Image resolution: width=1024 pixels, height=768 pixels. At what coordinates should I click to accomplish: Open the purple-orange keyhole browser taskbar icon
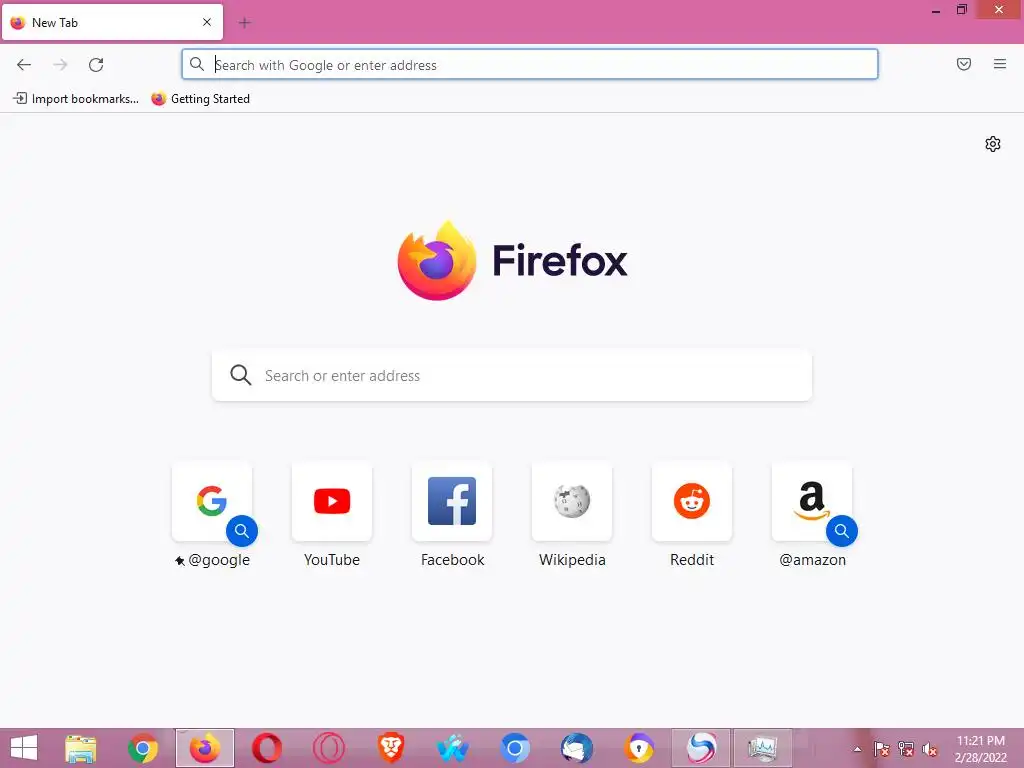click(639, 748)
